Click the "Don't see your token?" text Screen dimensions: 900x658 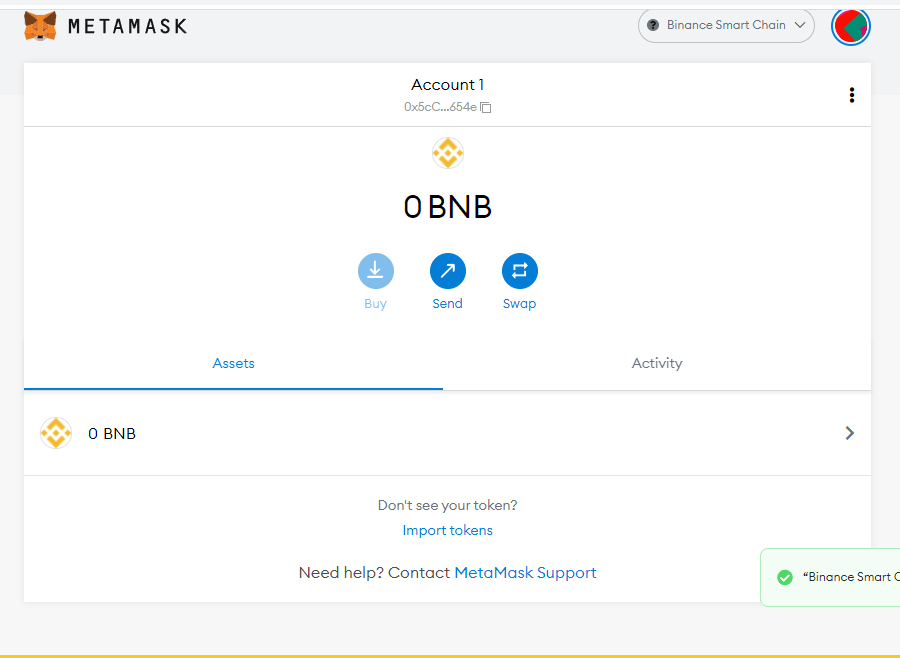coord(448,505)
